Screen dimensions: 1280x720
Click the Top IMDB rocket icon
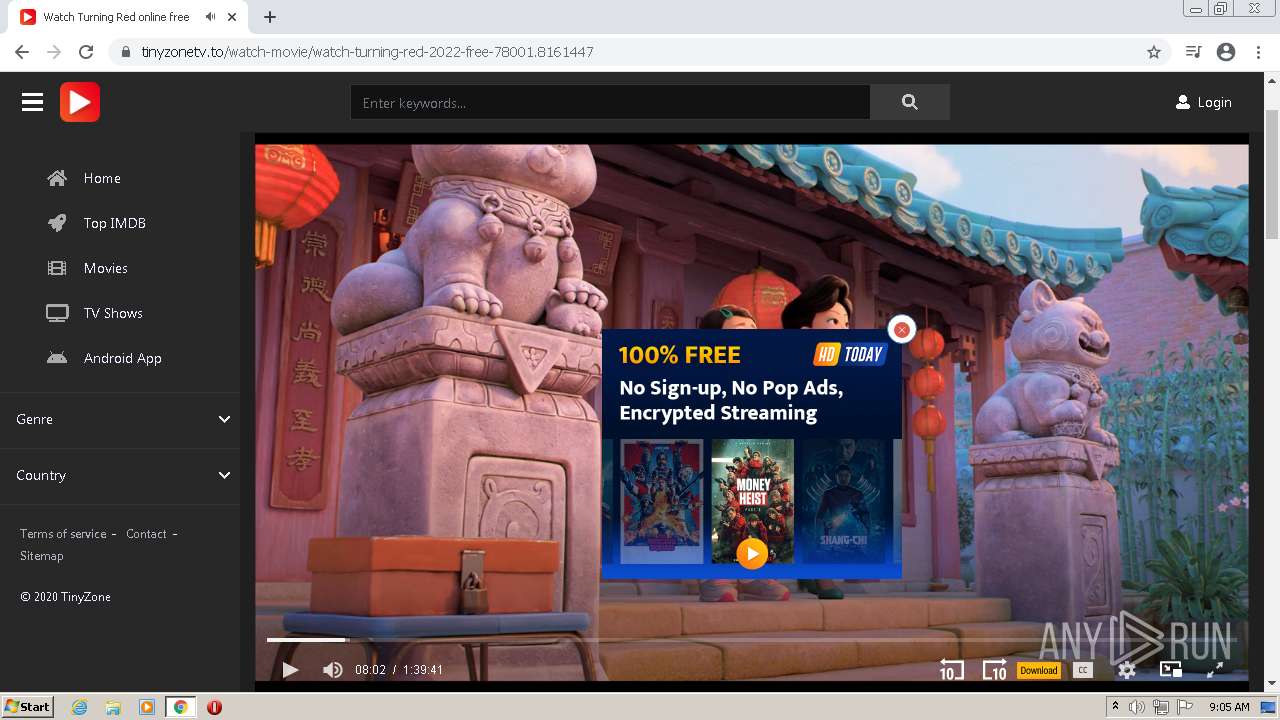point(57,223)
